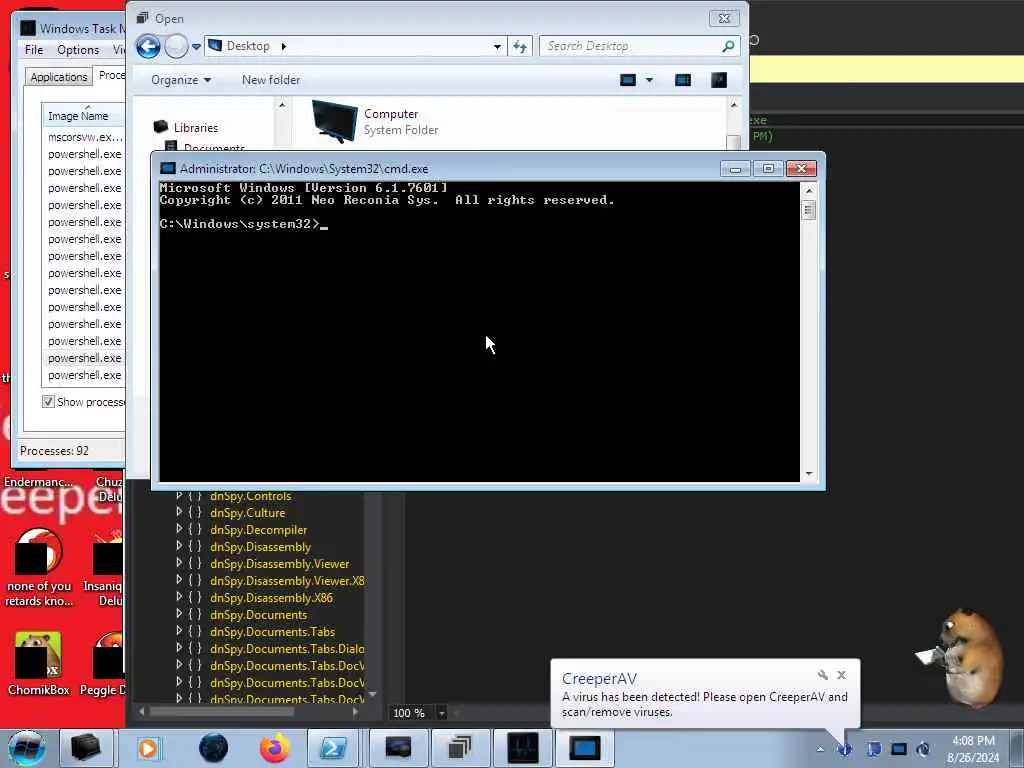
Task: Open the dark globe taskbar icon
Action: (214, 748)
